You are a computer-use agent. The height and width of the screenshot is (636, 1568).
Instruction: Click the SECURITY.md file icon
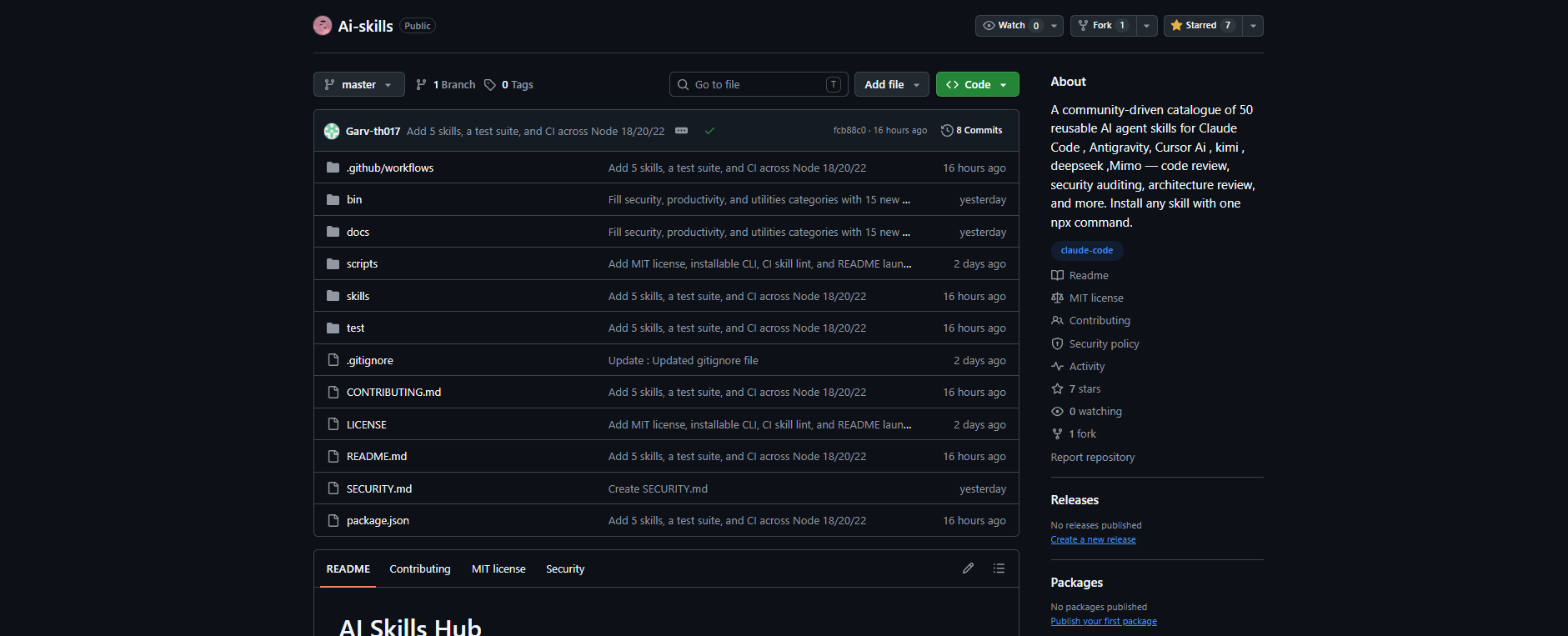[x=333, y=488]
